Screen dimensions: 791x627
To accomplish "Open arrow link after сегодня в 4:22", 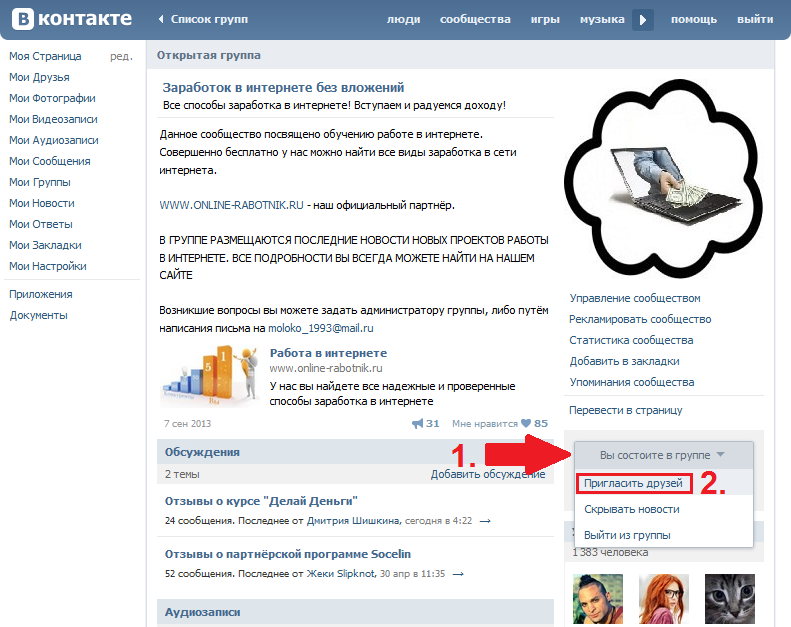I will (485, 521).
